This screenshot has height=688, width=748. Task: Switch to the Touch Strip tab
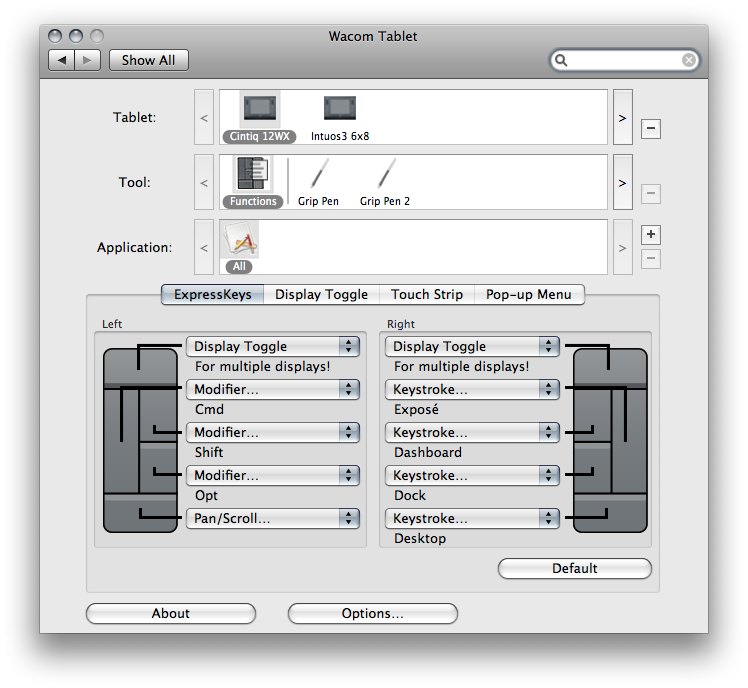click(x=427, y=294)
